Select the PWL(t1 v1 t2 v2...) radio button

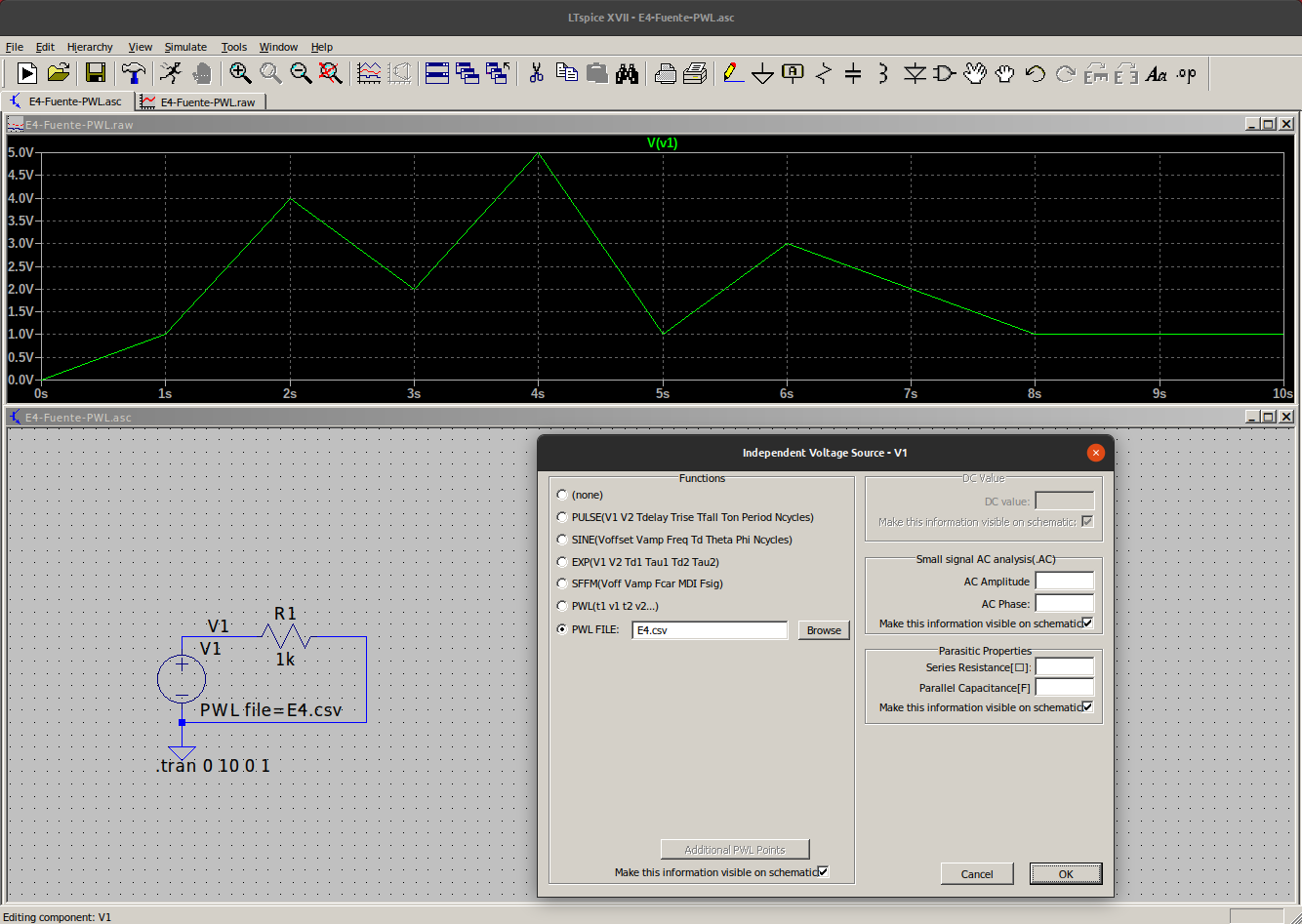point(562,606)
